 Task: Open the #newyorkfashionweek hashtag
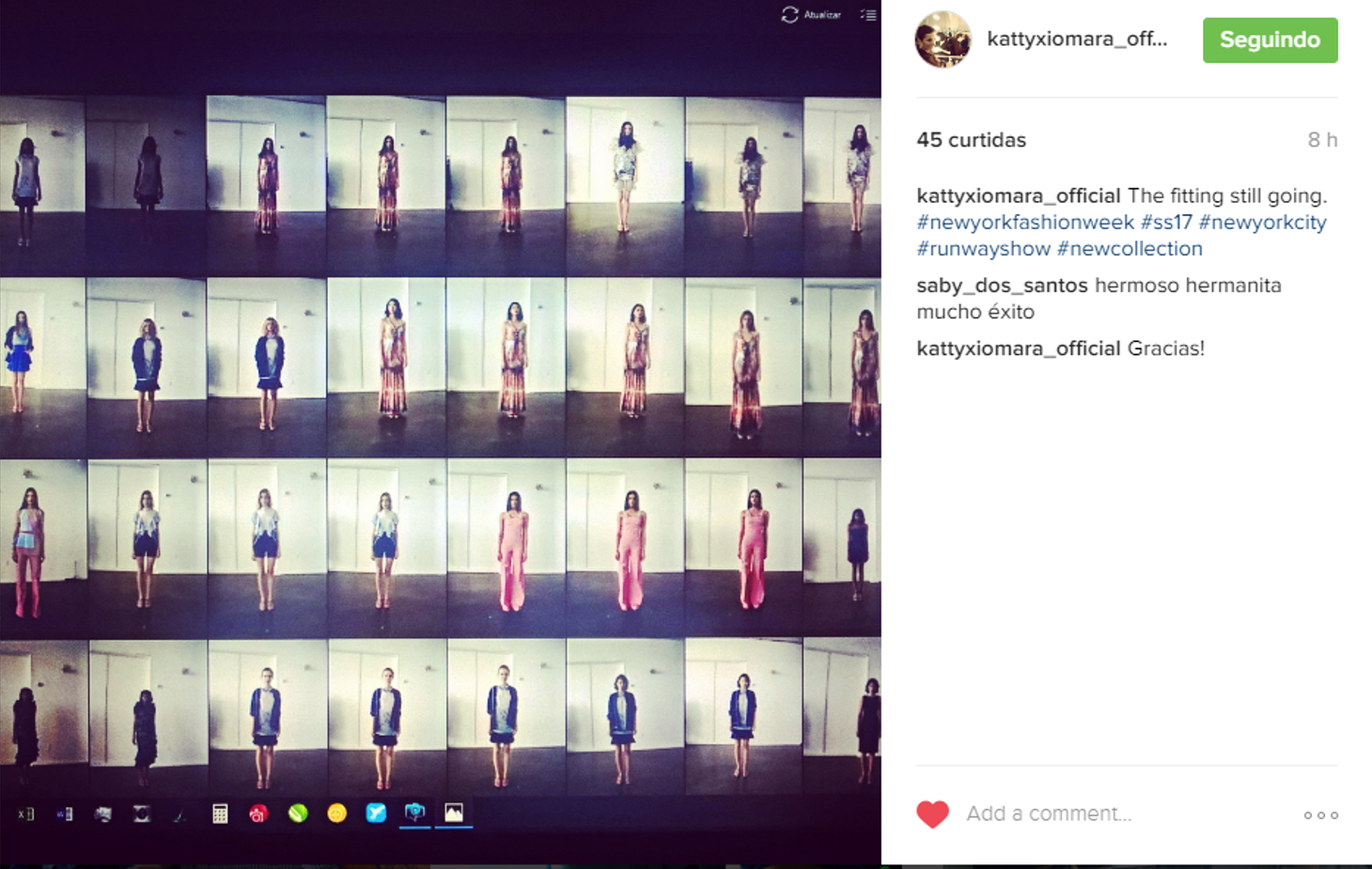coord(1024,223)
